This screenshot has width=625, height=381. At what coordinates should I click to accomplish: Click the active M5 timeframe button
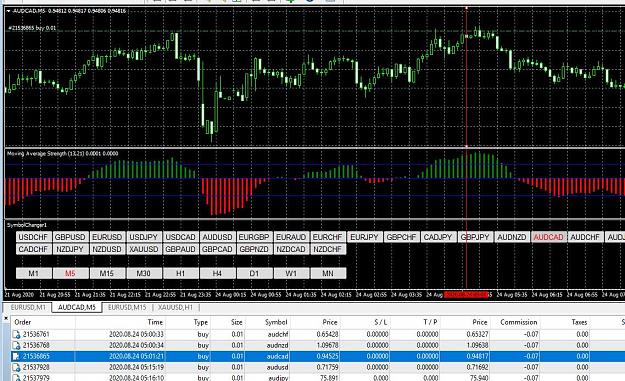70,273
